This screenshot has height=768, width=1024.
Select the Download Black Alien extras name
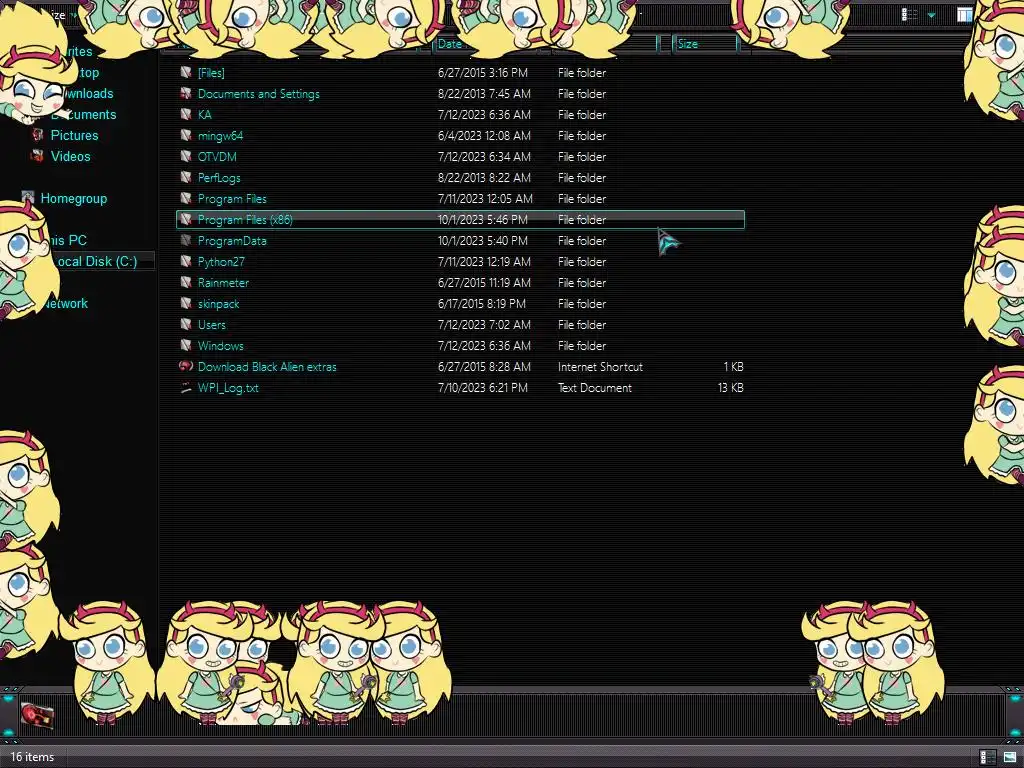pyautogui.click(x=267, y=366)
